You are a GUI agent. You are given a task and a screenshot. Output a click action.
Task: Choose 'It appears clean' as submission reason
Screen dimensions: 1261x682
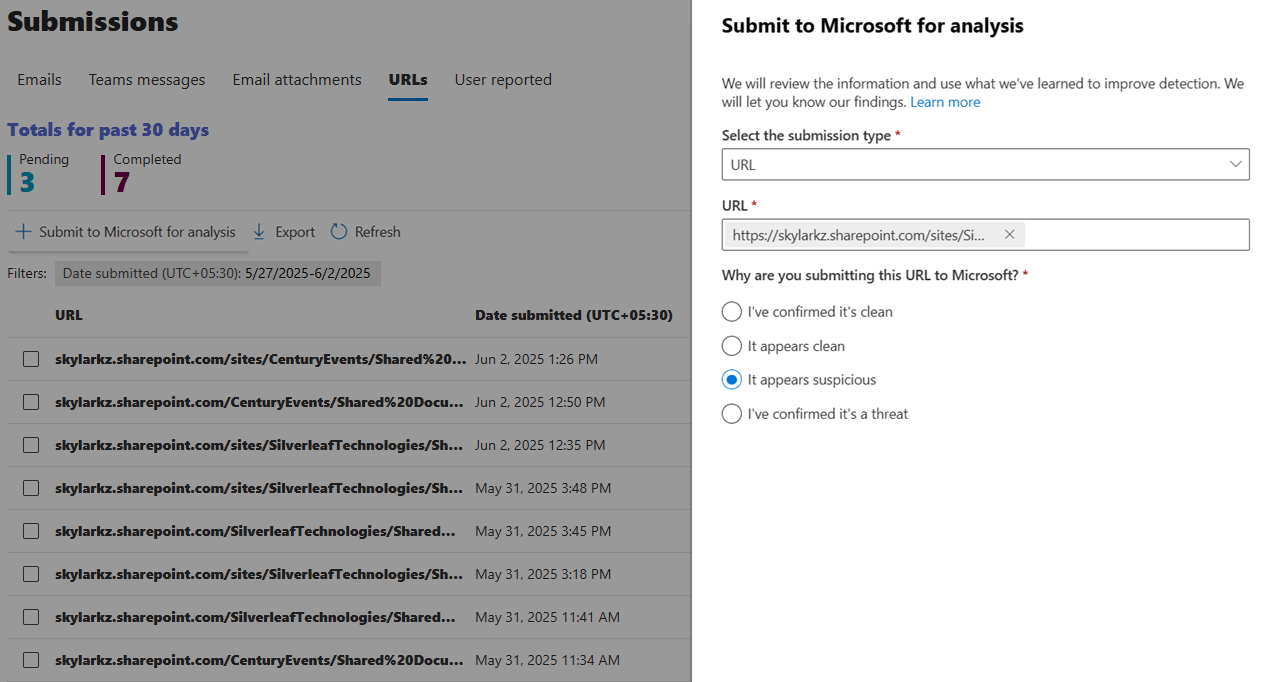pyautogui.click(x=731, y=345)
